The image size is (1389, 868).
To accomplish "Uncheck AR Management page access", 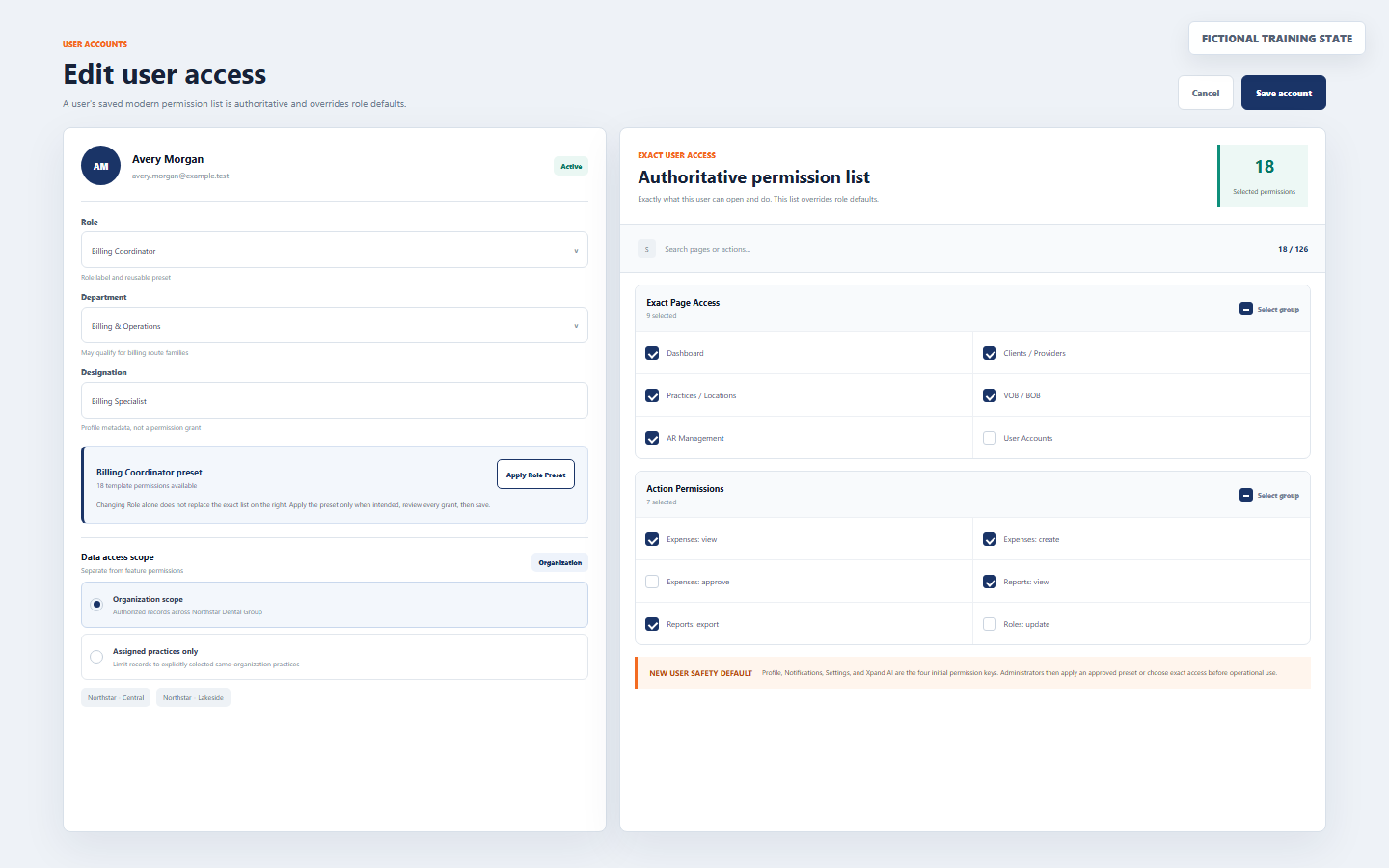I will click(x=652, y=438).
